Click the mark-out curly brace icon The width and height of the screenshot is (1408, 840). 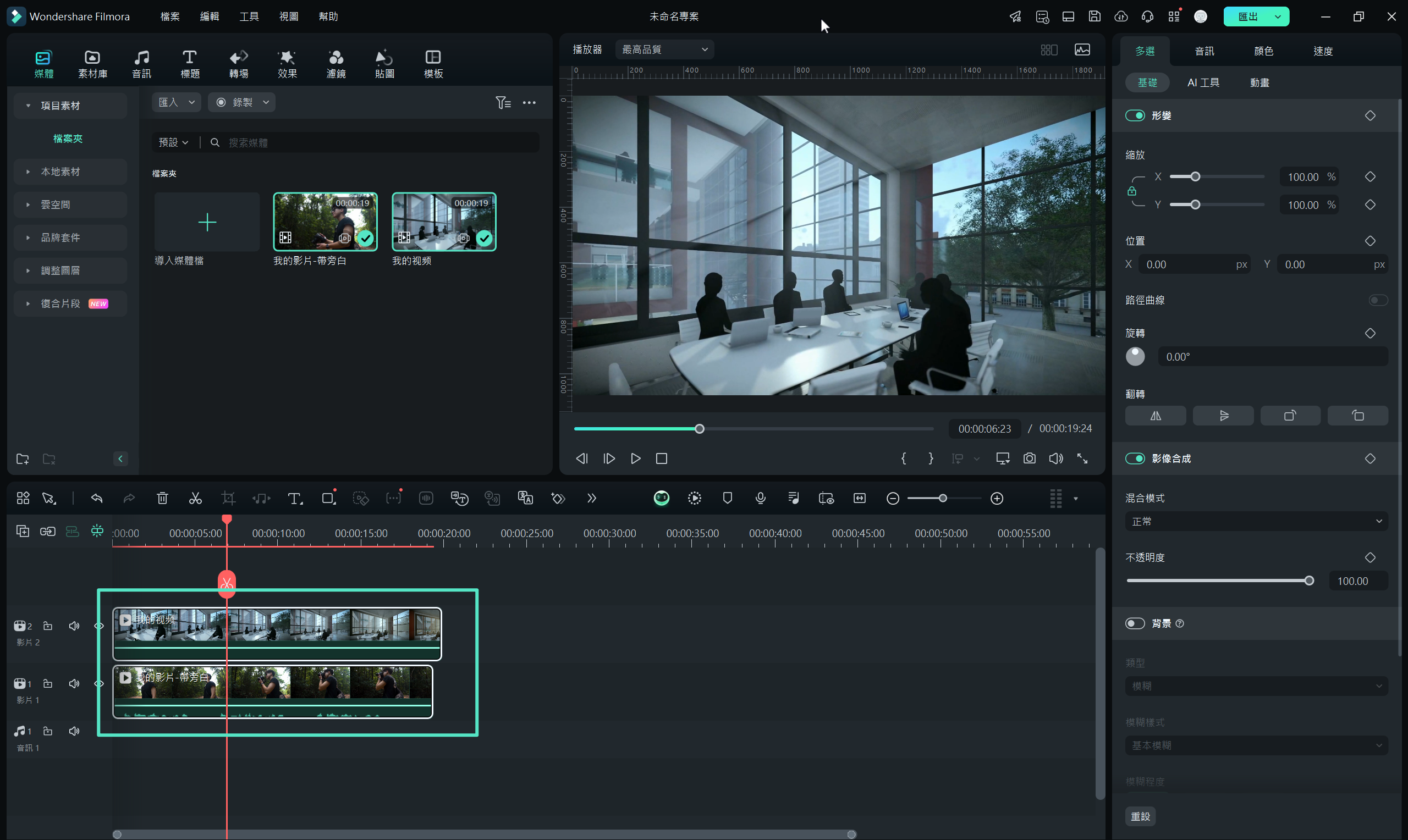pyautogui.click(x=931, y=458)
